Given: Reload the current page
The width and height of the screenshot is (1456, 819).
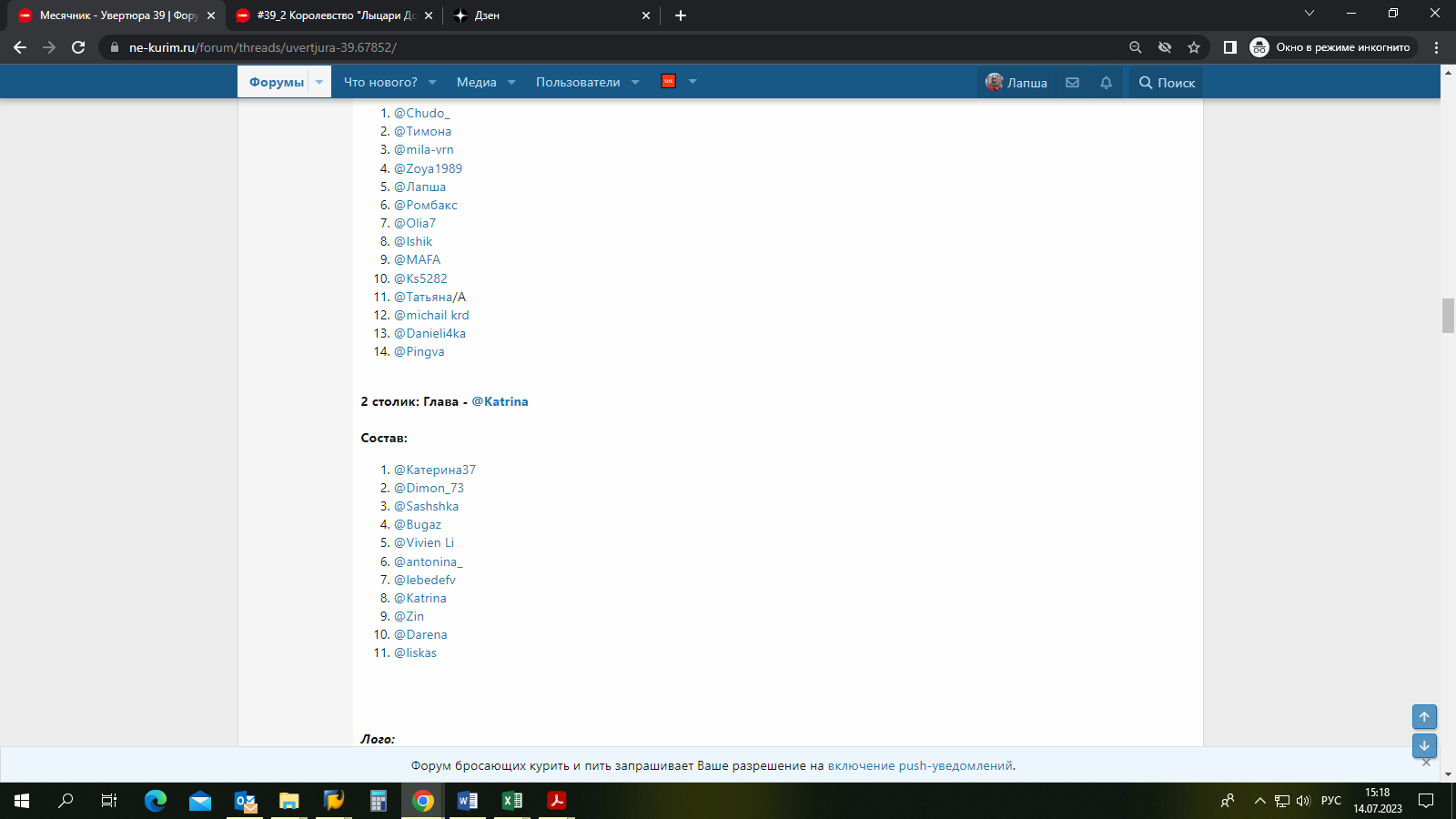Looking at the screenshot, I should [78, 47].
